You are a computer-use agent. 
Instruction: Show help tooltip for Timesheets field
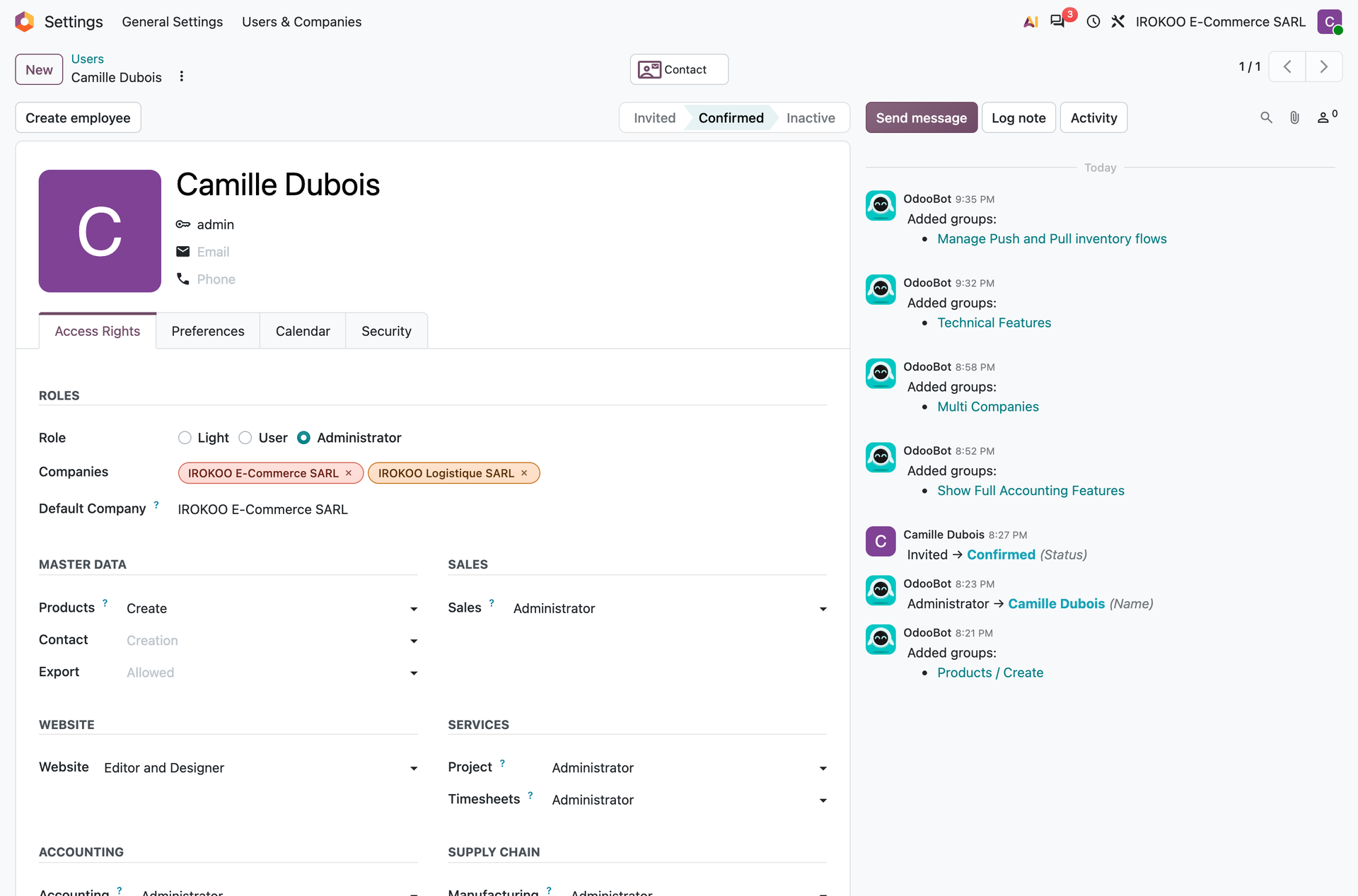pyautogui.click(x=530, y=795)
